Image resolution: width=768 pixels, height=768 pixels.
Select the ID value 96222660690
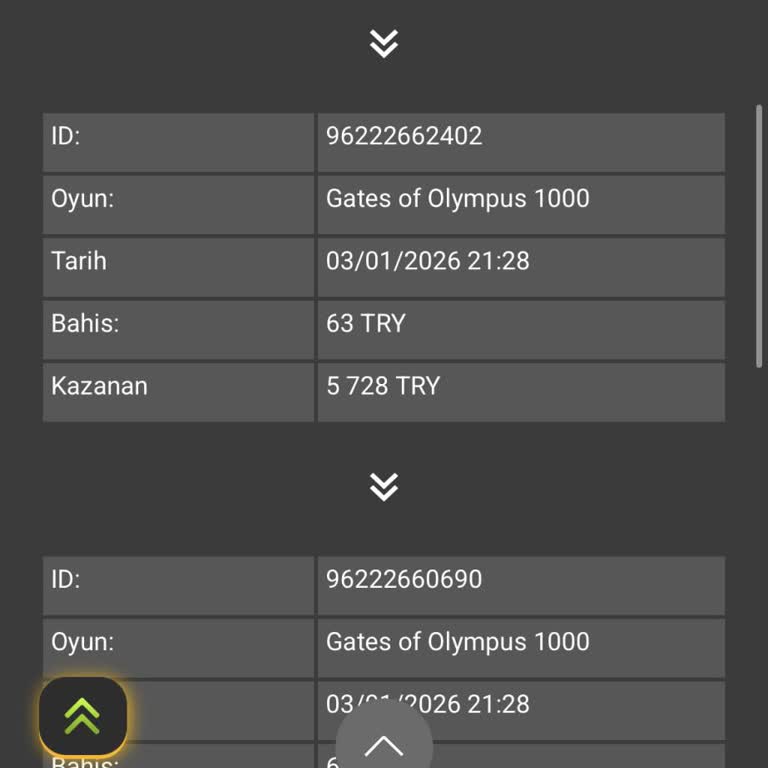coord(404,580)
